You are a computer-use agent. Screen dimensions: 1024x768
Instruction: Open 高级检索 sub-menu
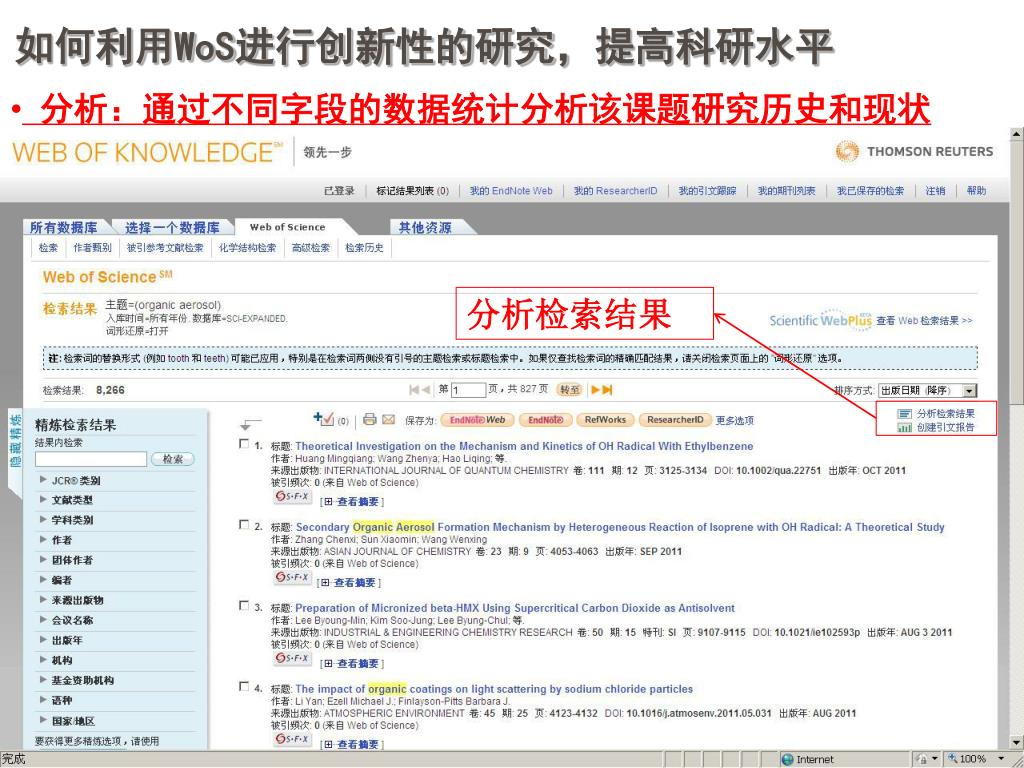pyautogui.click(x=311, y=248)
